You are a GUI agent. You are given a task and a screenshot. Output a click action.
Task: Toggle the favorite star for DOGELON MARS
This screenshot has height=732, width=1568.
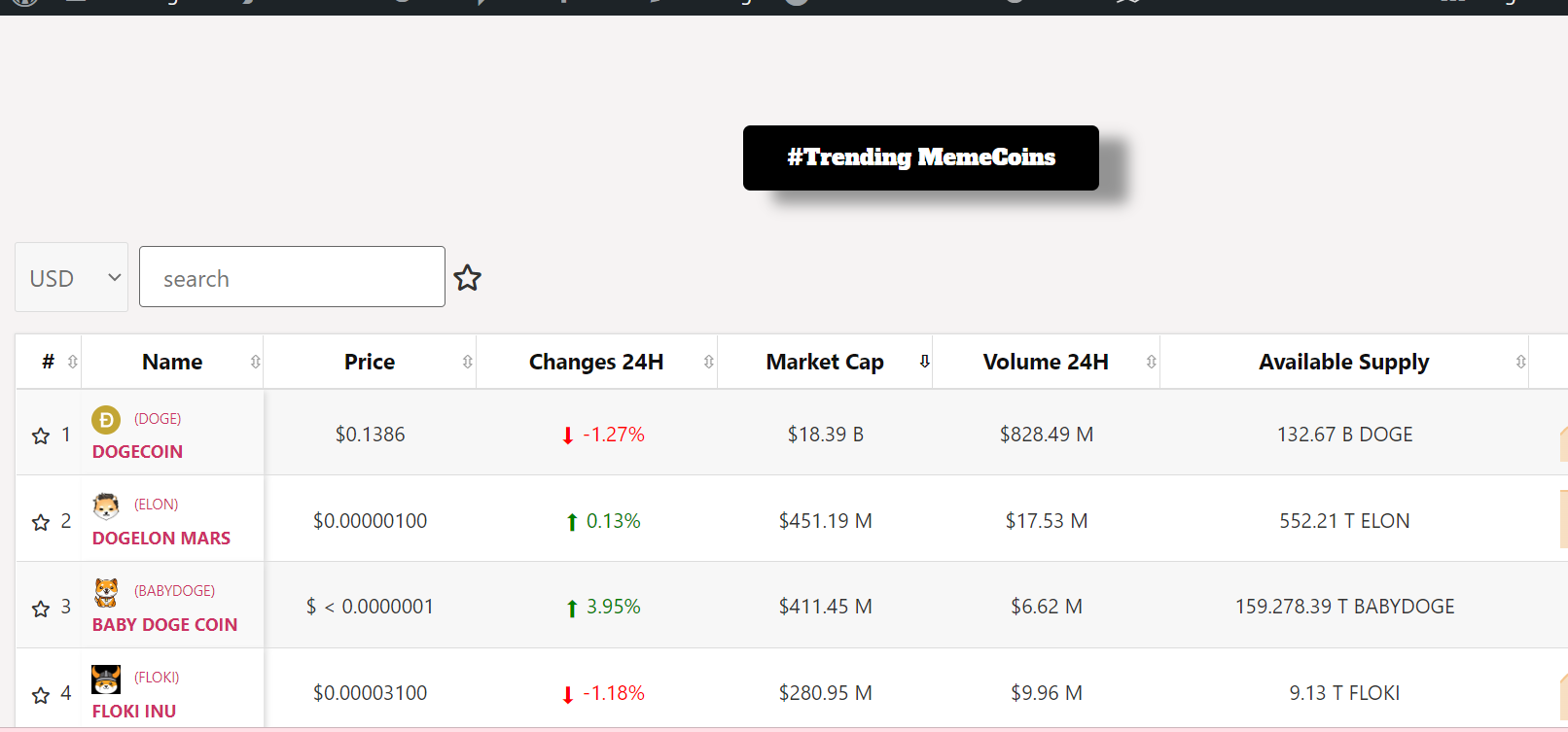coord(40,521)
